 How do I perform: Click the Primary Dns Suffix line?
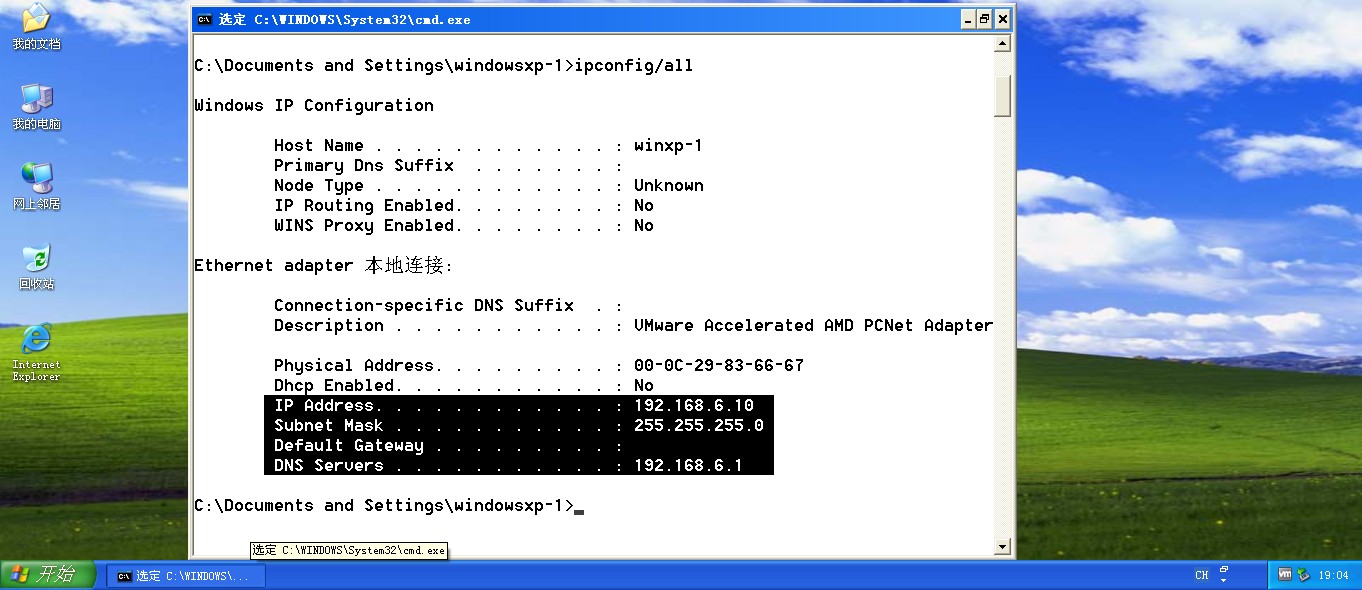click(448, 166)
